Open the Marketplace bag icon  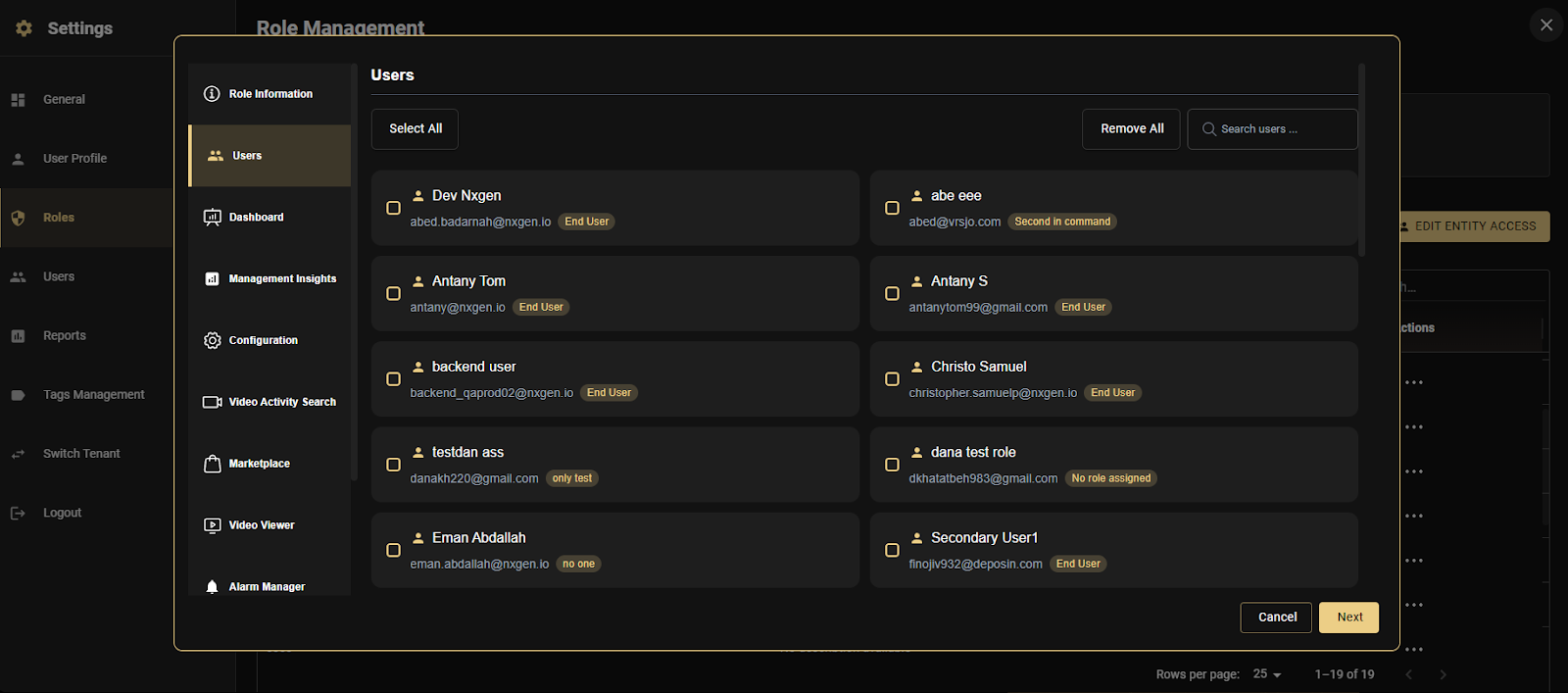212,464
